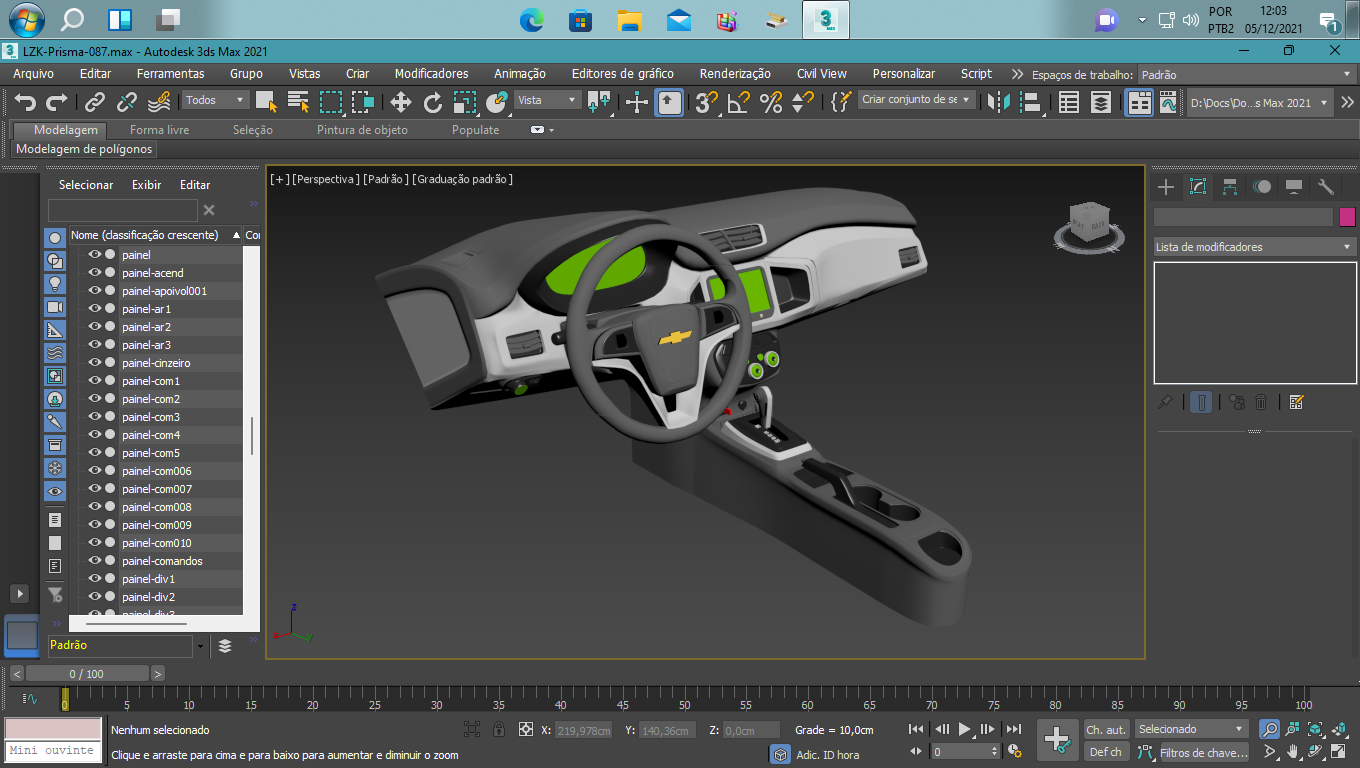Click the Mirror tool icon
The width and height of the screenshot is (1360, 768).
(999, 102)
